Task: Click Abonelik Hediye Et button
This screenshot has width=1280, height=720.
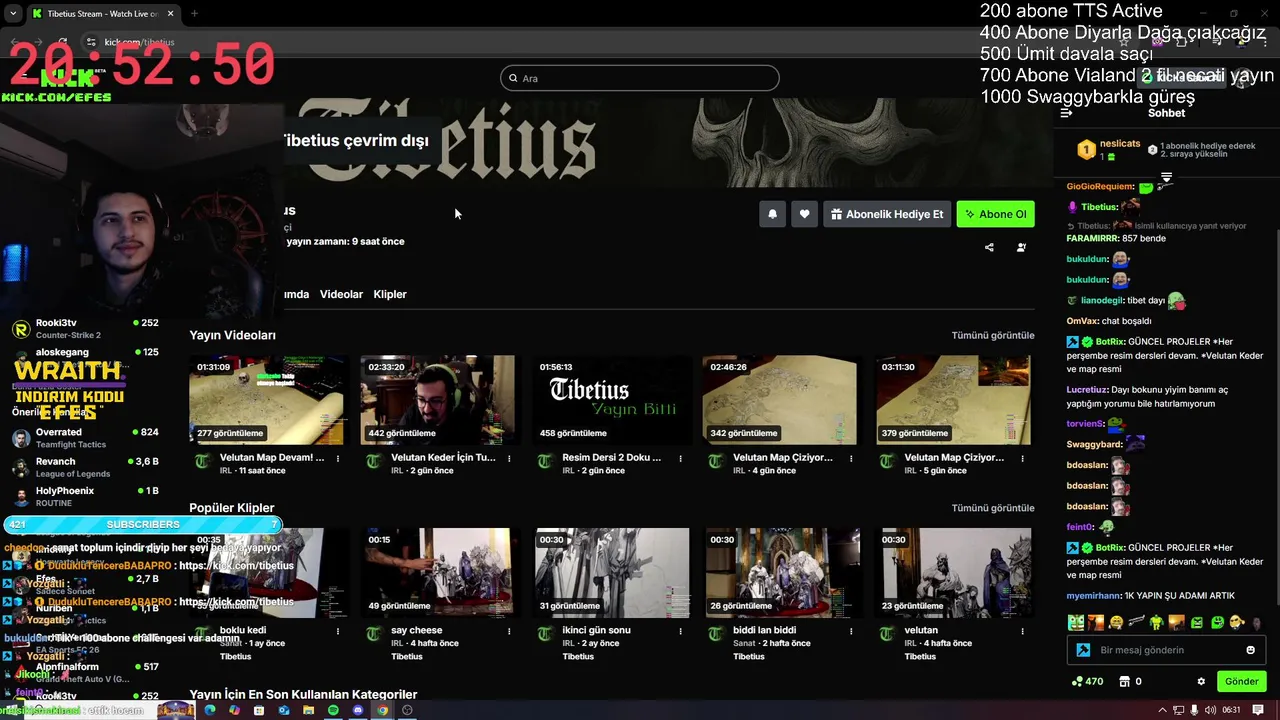Action: [886, 214]
